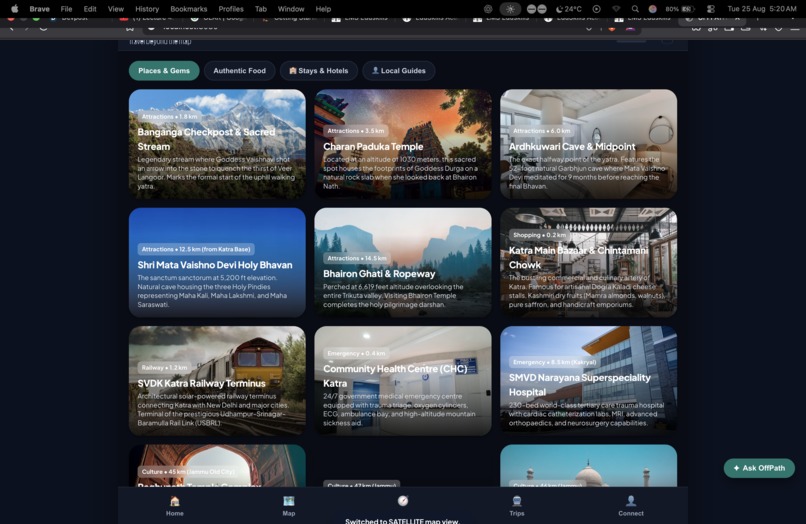Open the Profiles menu
This screenshot has width=806, height=524.
tap(231, 9)
